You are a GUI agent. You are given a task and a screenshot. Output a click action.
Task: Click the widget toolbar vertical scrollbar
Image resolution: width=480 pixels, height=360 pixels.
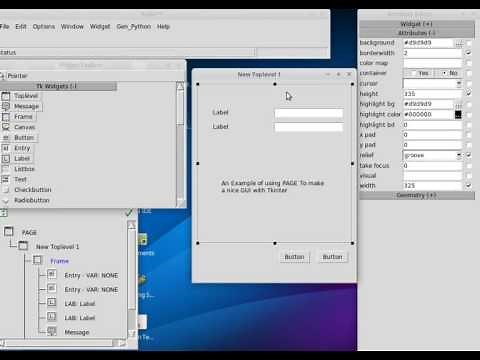pos(180,145)
